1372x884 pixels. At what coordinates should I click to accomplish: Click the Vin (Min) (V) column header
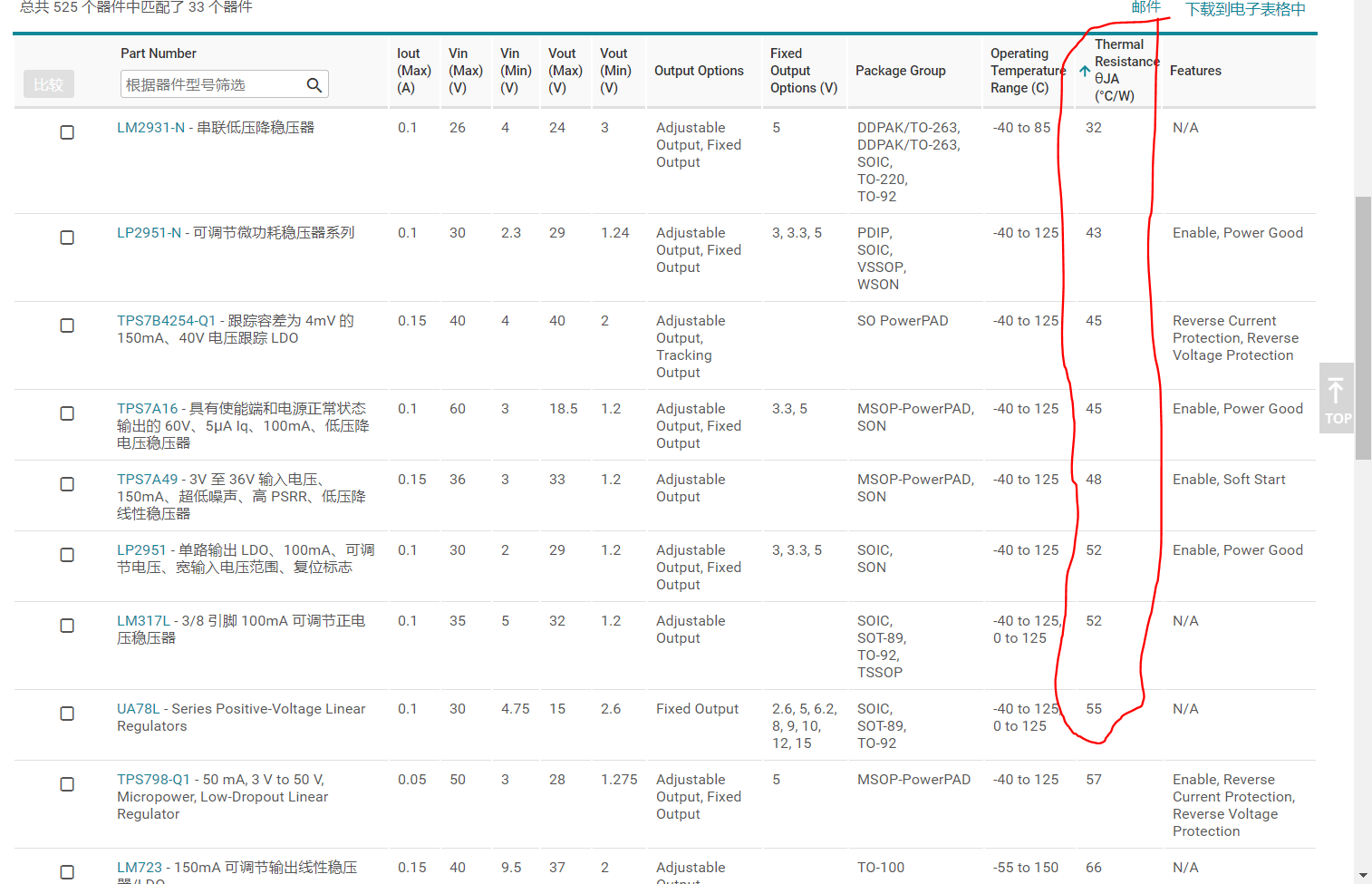[x=516, y=71]
